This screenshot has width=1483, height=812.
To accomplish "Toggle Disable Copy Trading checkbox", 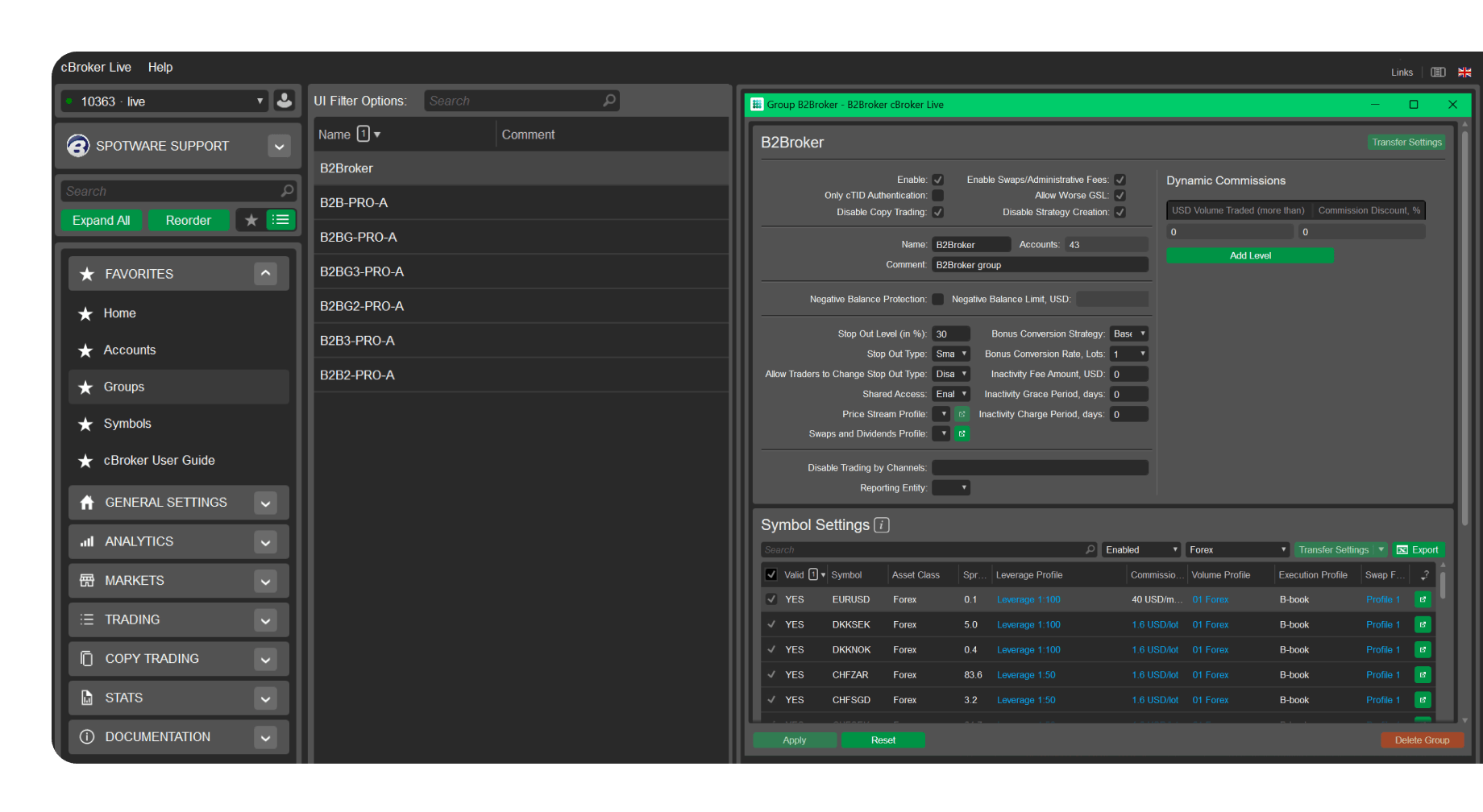I will (937, 212).
